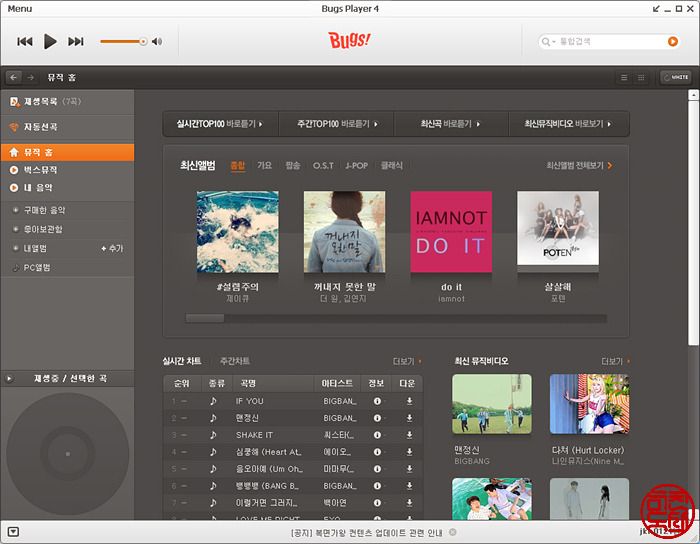Select 뮤직 홈 in sidebar
700x544 pixels.
click(x=67, y=152)
